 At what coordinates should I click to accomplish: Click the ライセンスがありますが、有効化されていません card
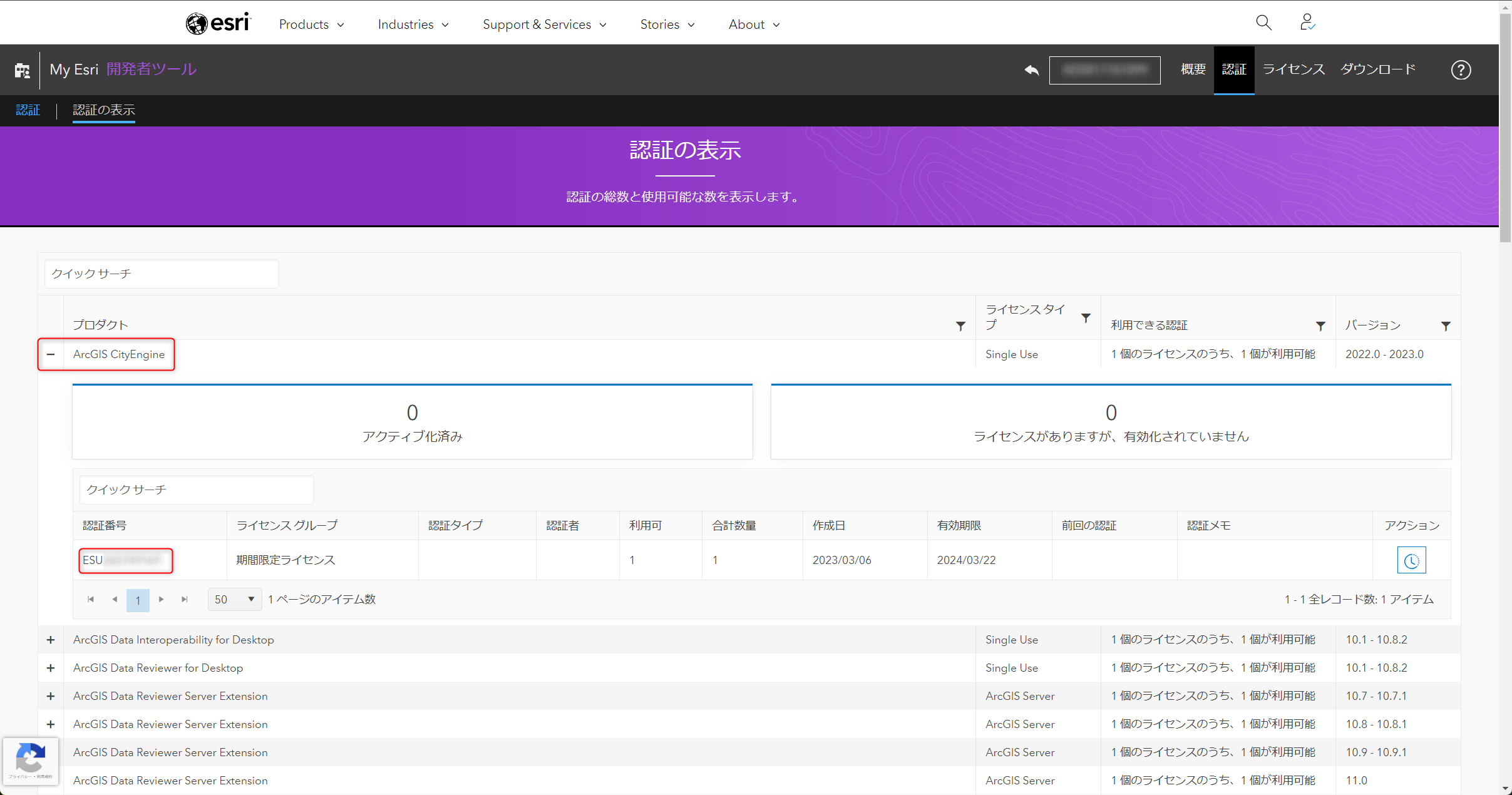[1111, 422]
